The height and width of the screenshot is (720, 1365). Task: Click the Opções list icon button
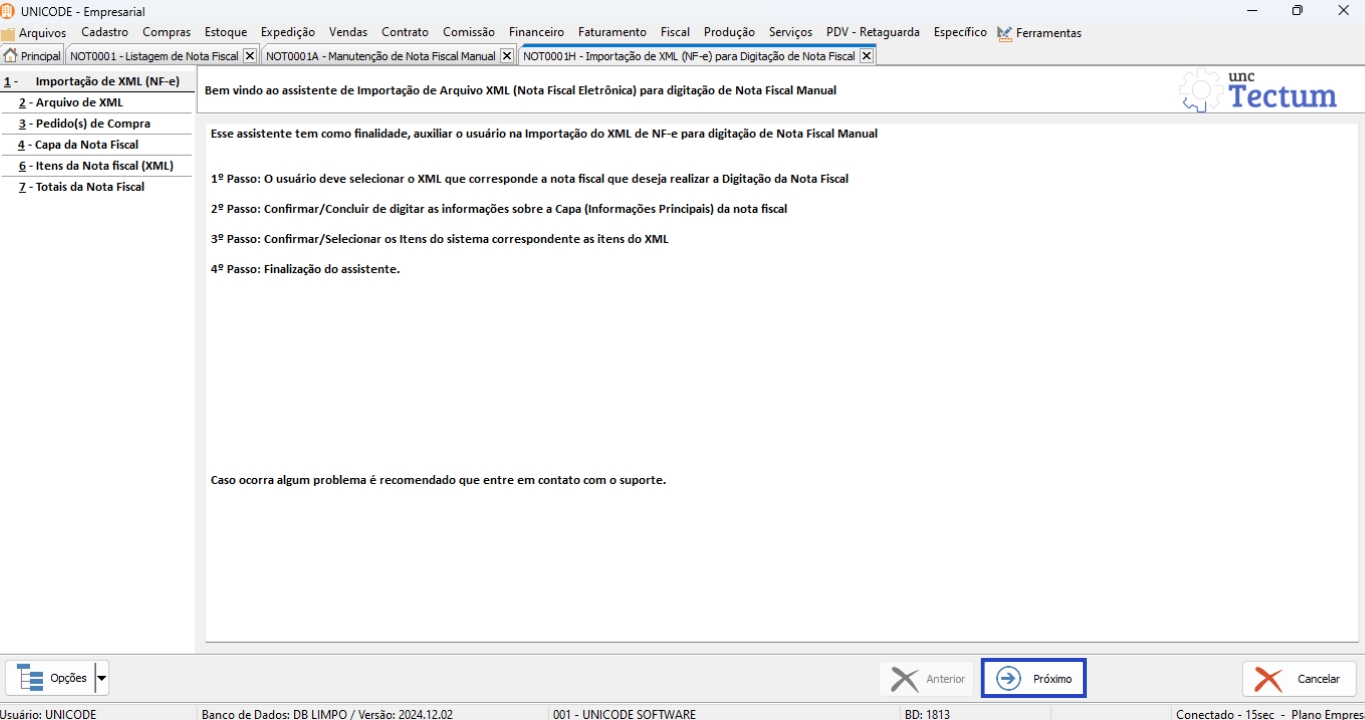[51, 678]
